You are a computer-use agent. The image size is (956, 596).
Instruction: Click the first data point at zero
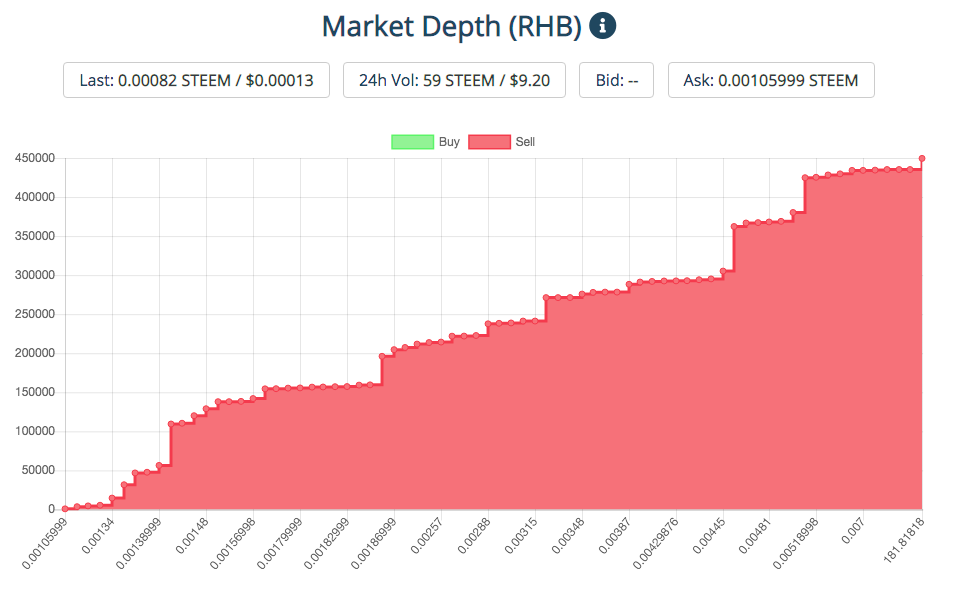click(x=65, y=509)
